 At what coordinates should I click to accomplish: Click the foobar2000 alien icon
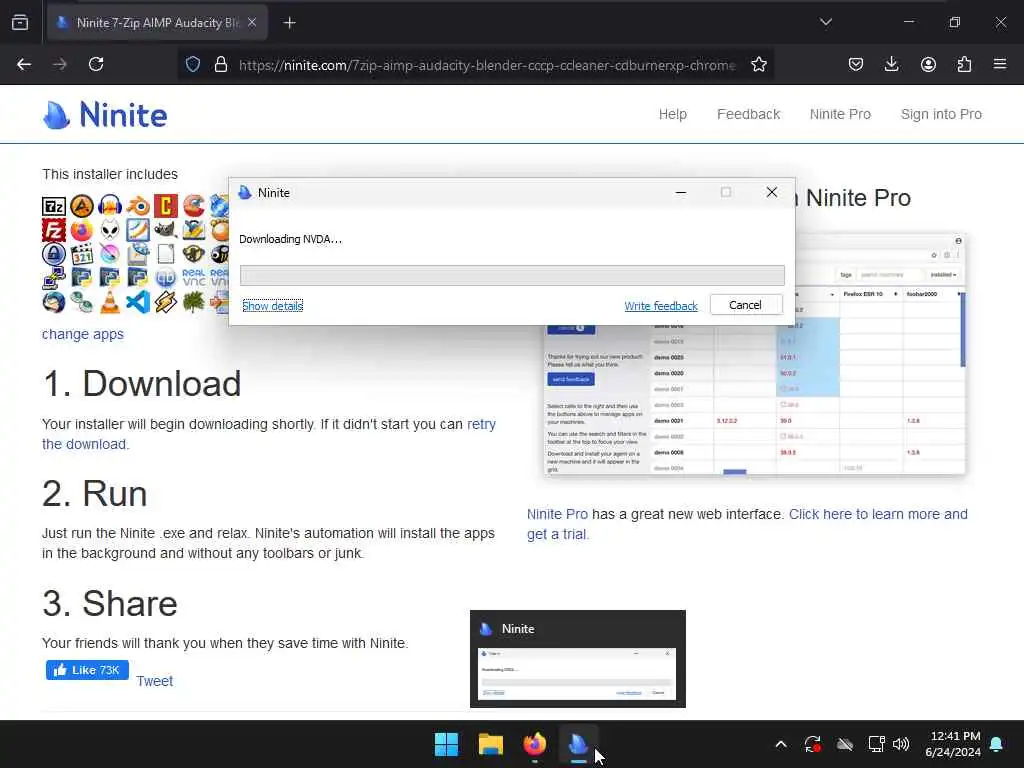click(x=110, y=231)
